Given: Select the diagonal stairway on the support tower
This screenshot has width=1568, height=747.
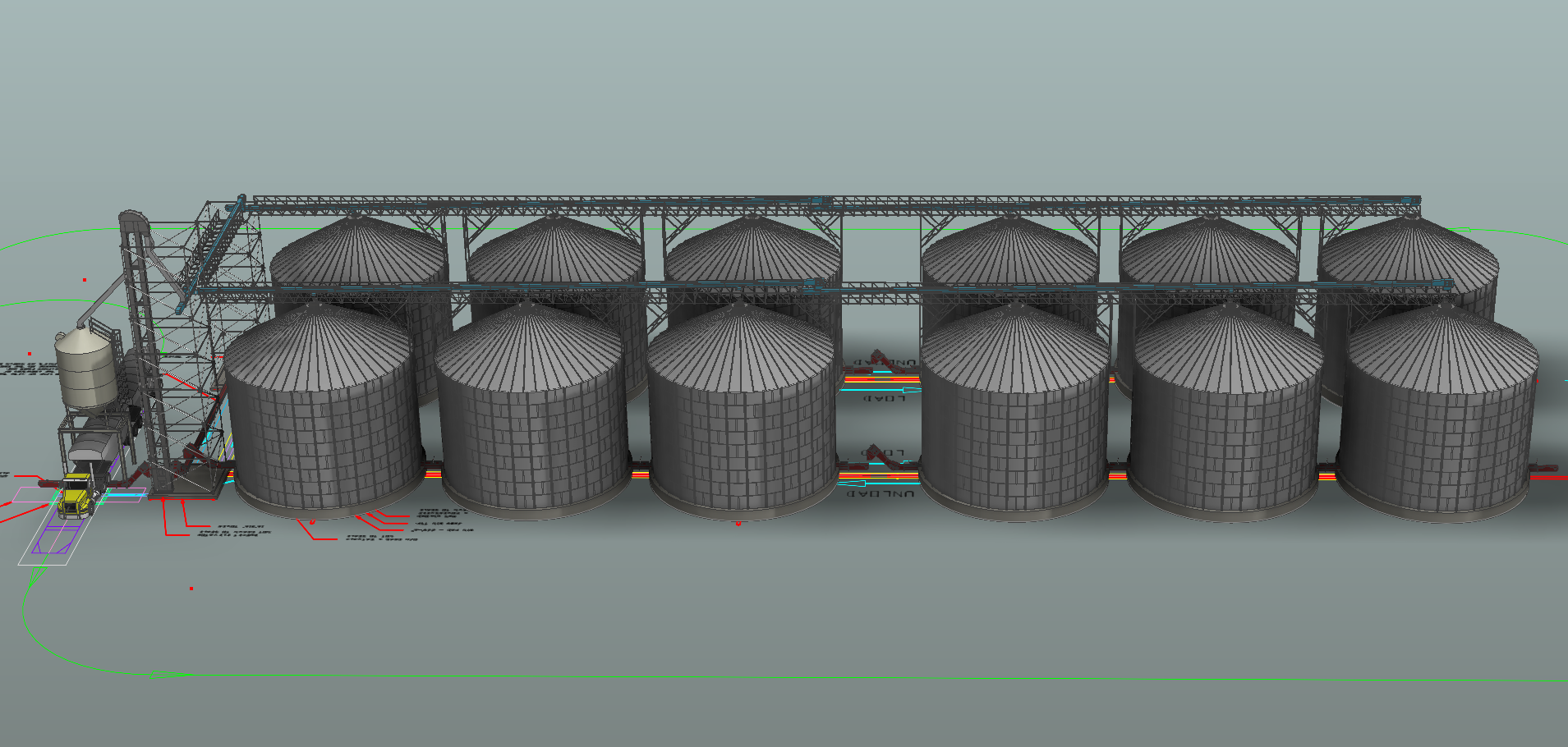Looking at the screenshot, I should point(213,246).
